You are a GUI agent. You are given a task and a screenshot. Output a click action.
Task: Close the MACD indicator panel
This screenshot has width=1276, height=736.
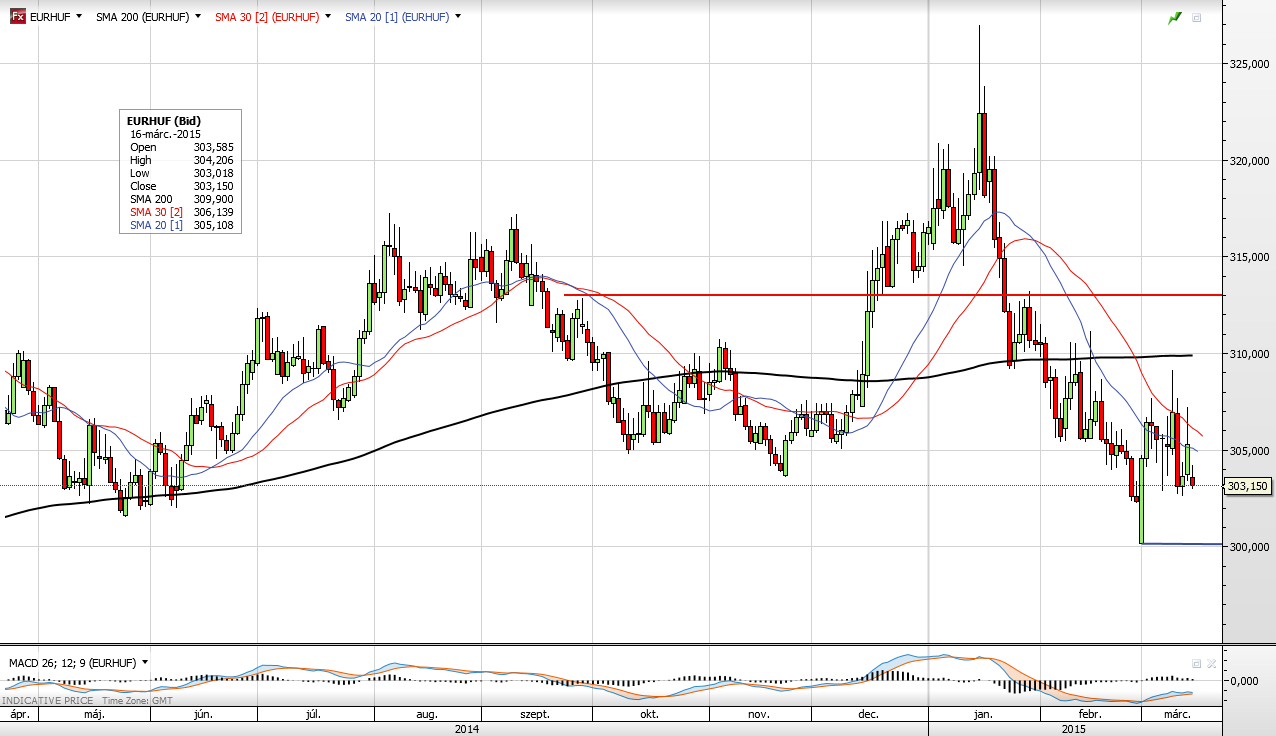[x=1211, y=662]
